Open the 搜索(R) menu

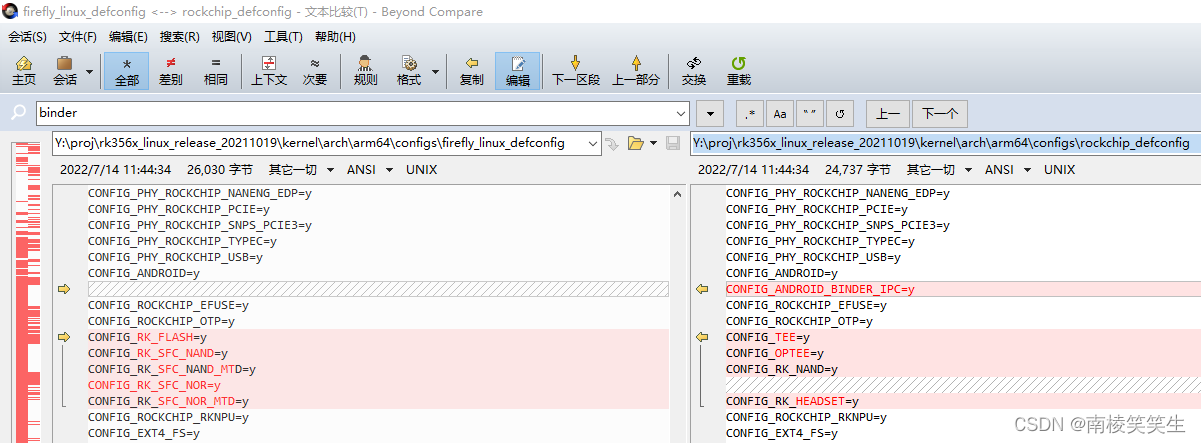point(180,37)
